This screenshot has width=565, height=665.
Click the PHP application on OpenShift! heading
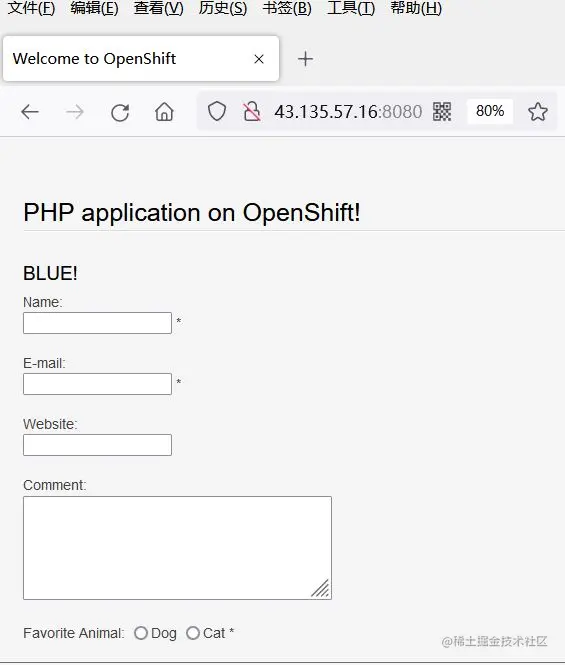(192, 212)
